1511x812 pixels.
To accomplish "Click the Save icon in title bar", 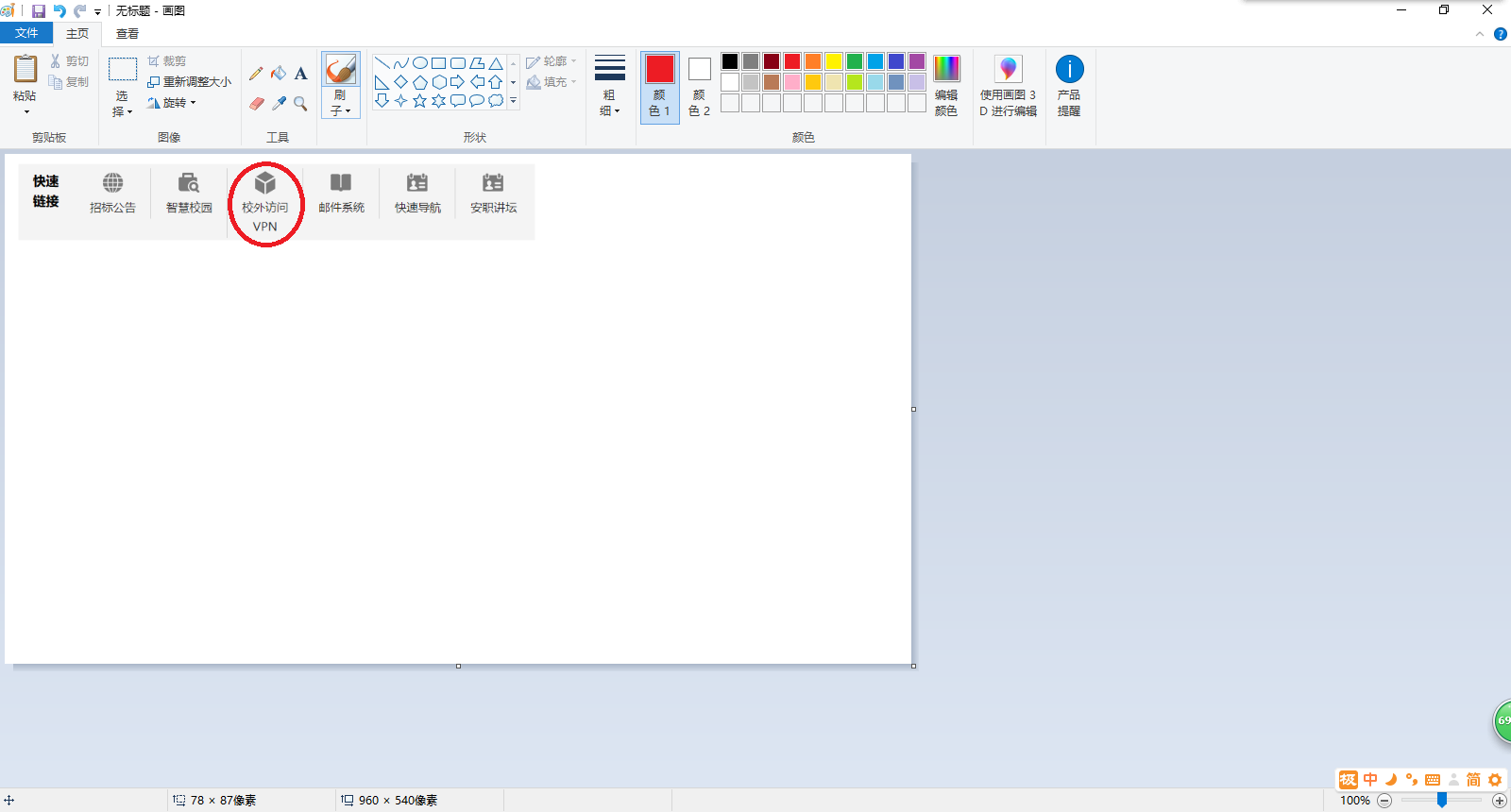I will (39, 11).
